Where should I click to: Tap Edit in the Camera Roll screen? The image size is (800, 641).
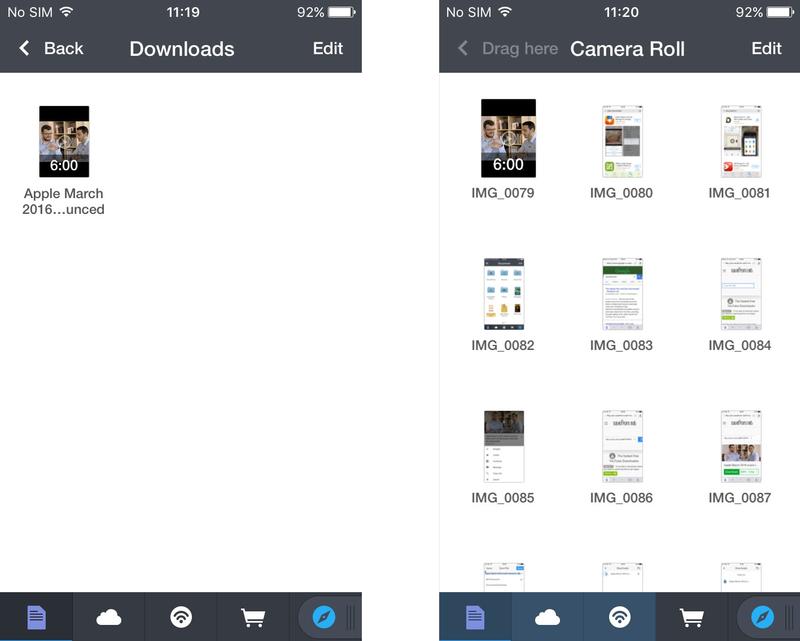pos(766,48)
